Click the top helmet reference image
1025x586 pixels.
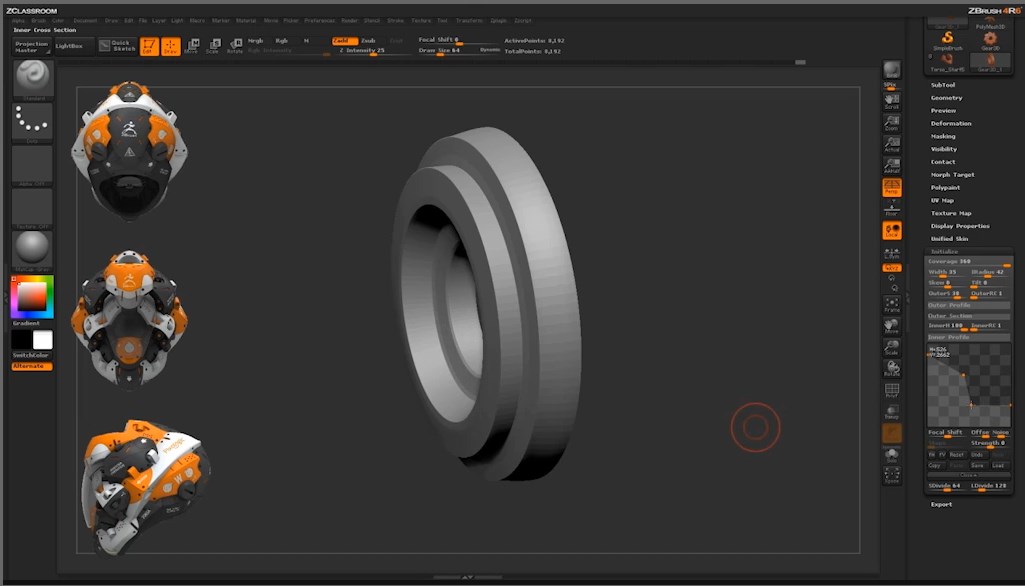[x=129, y=150]
